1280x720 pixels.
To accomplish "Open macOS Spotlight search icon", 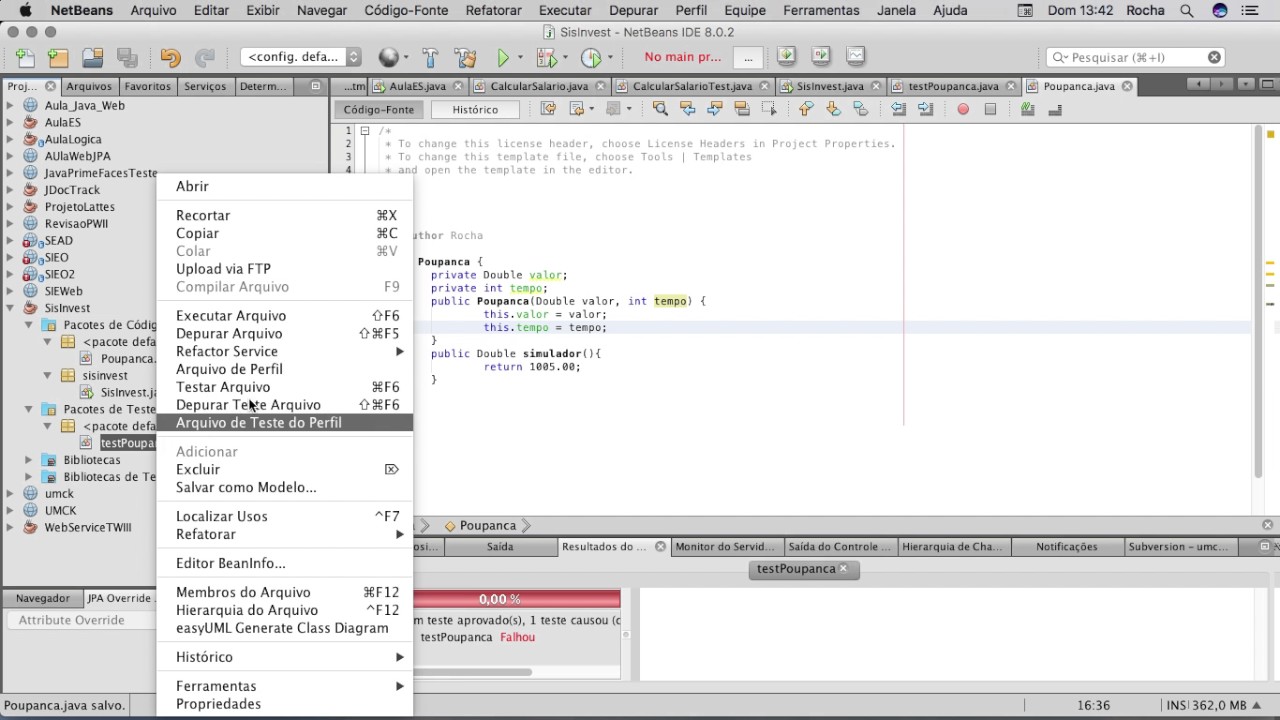I will pos(1186,11).
